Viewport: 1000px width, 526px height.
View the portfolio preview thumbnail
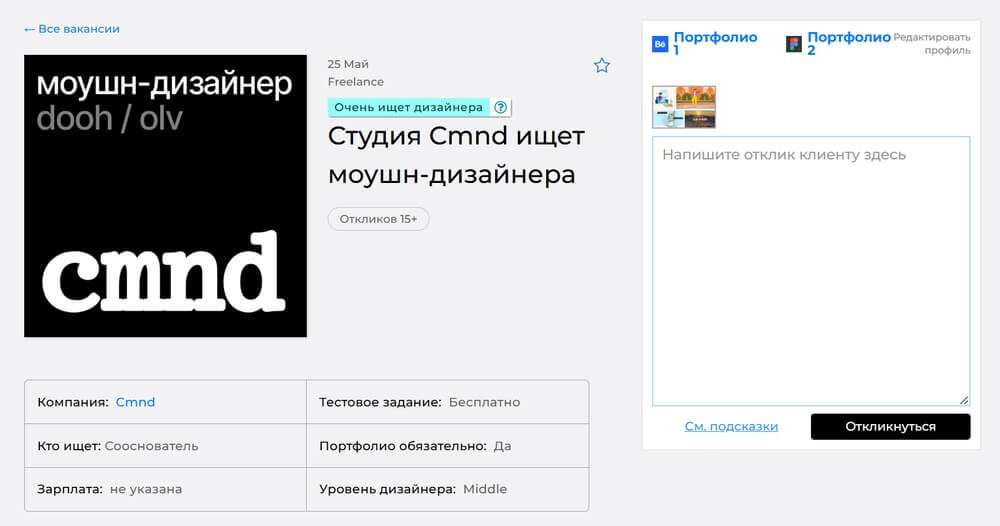(684, 107)
